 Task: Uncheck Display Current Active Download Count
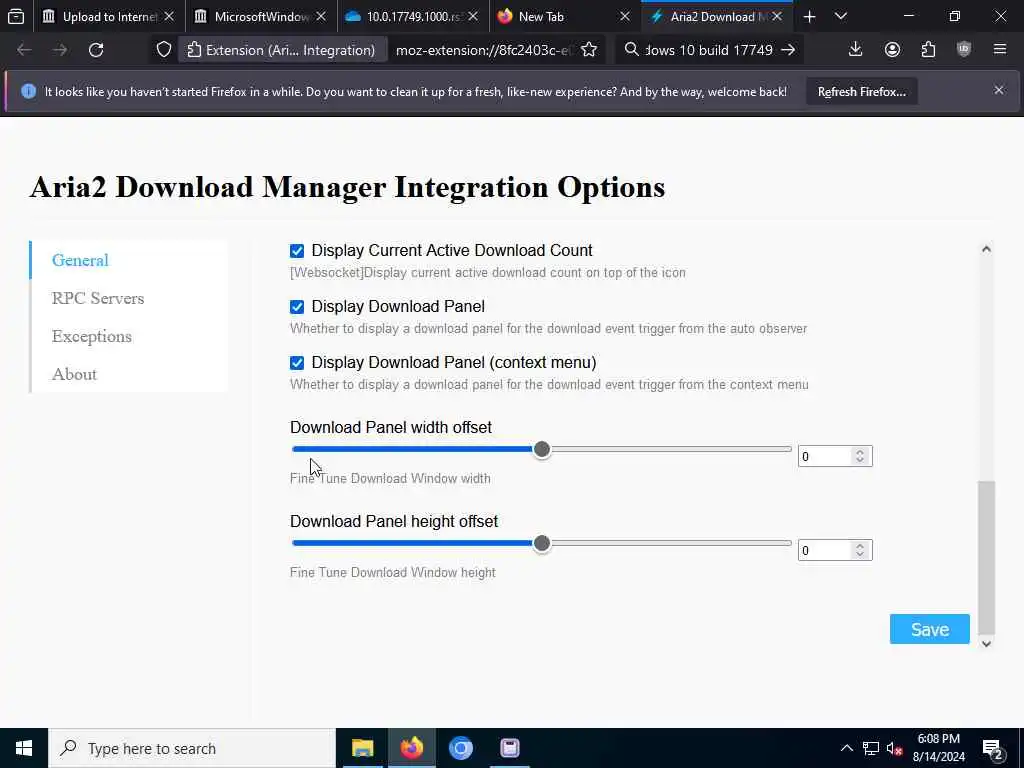pyautogui.click(x=296, y=251)
